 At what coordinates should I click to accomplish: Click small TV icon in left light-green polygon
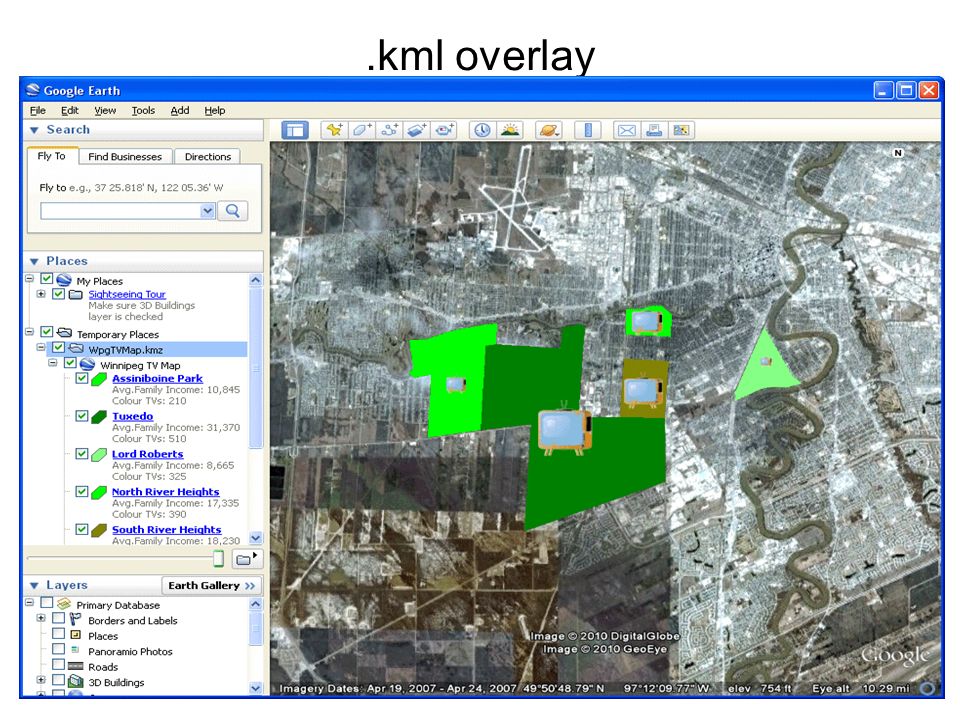[456, 384]
